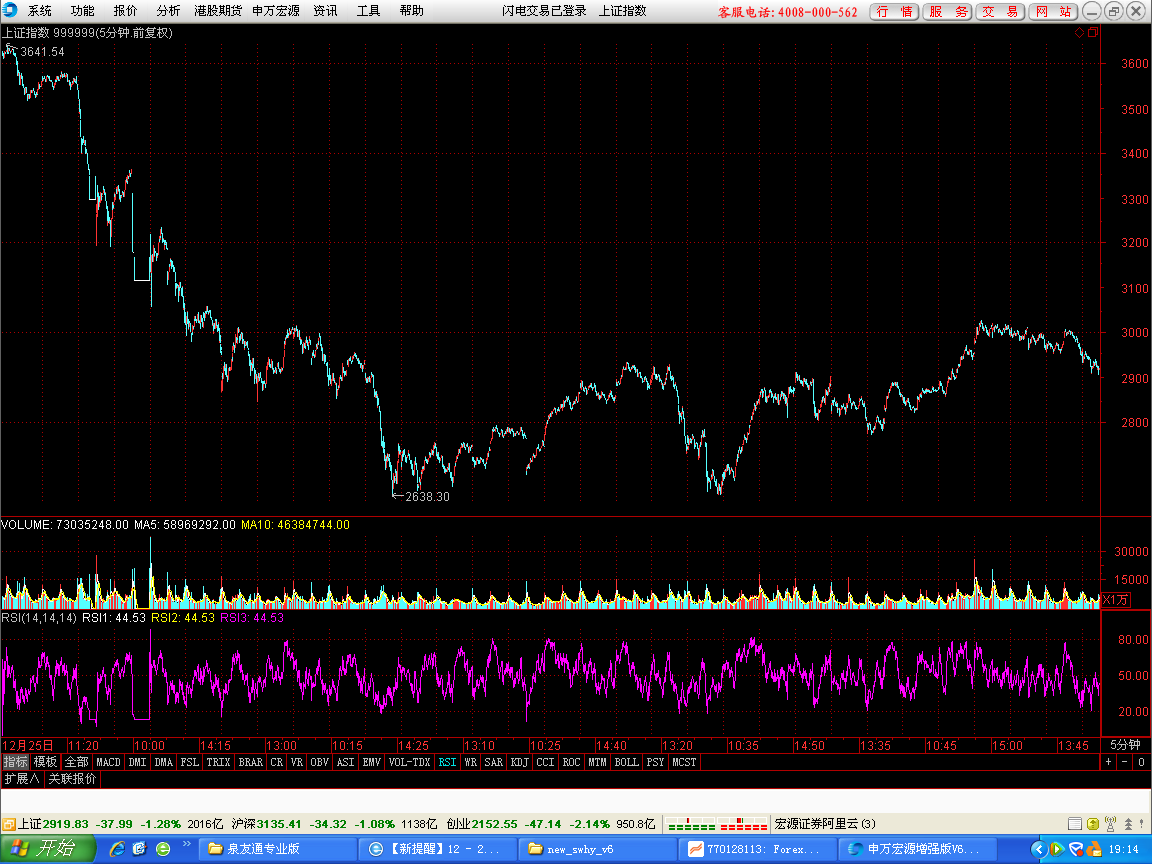The height and width of the screenshot is (864, 1152).
Task: Select the WR indicator
Action: coord(470,762)
